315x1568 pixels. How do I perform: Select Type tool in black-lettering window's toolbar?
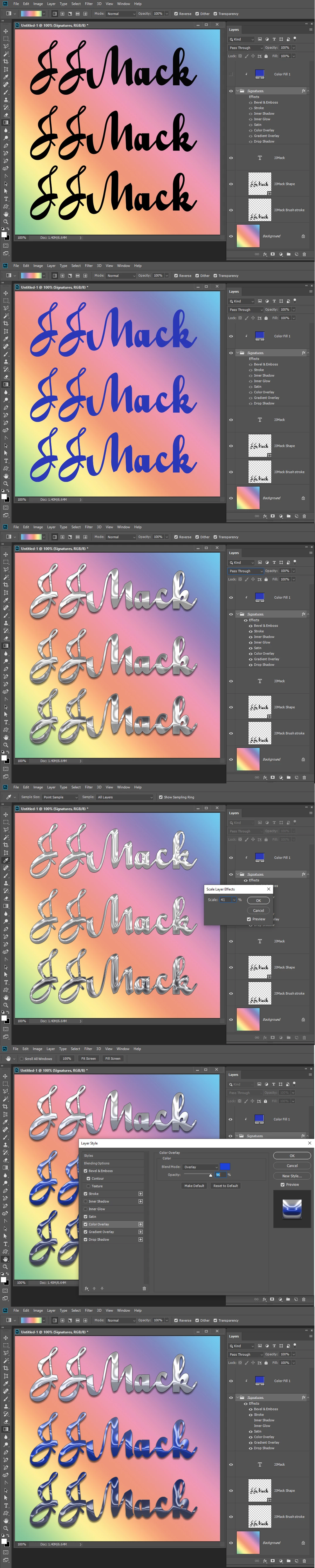(x=6, y=199)
